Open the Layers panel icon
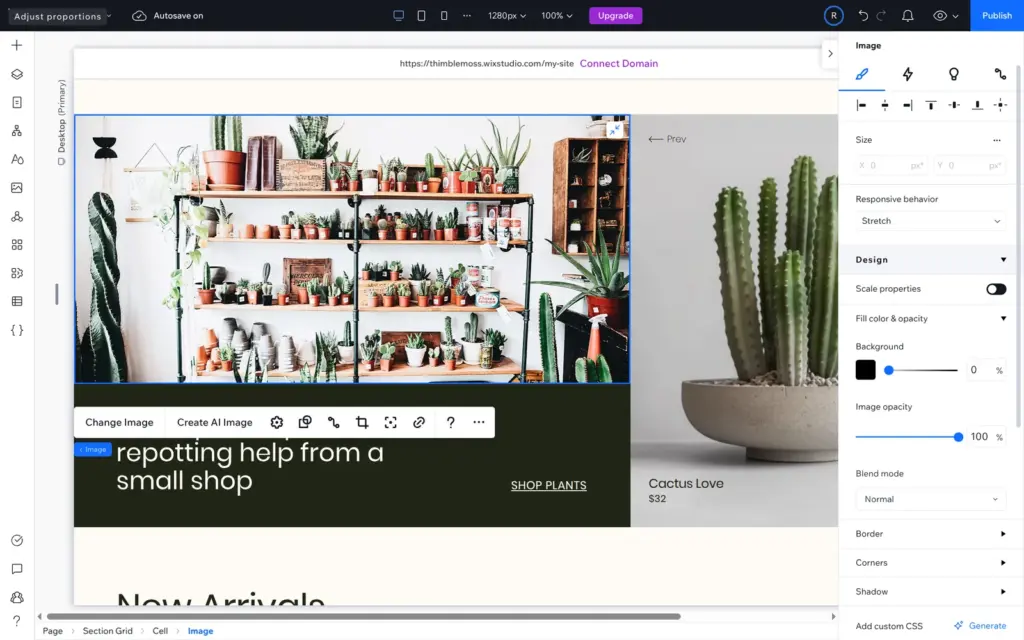 (17, 74)
